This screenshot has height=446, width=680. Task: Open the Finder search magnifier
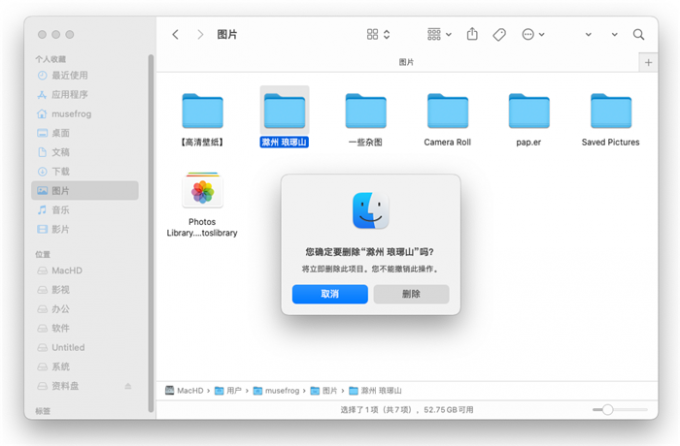(x=638, y=34)
